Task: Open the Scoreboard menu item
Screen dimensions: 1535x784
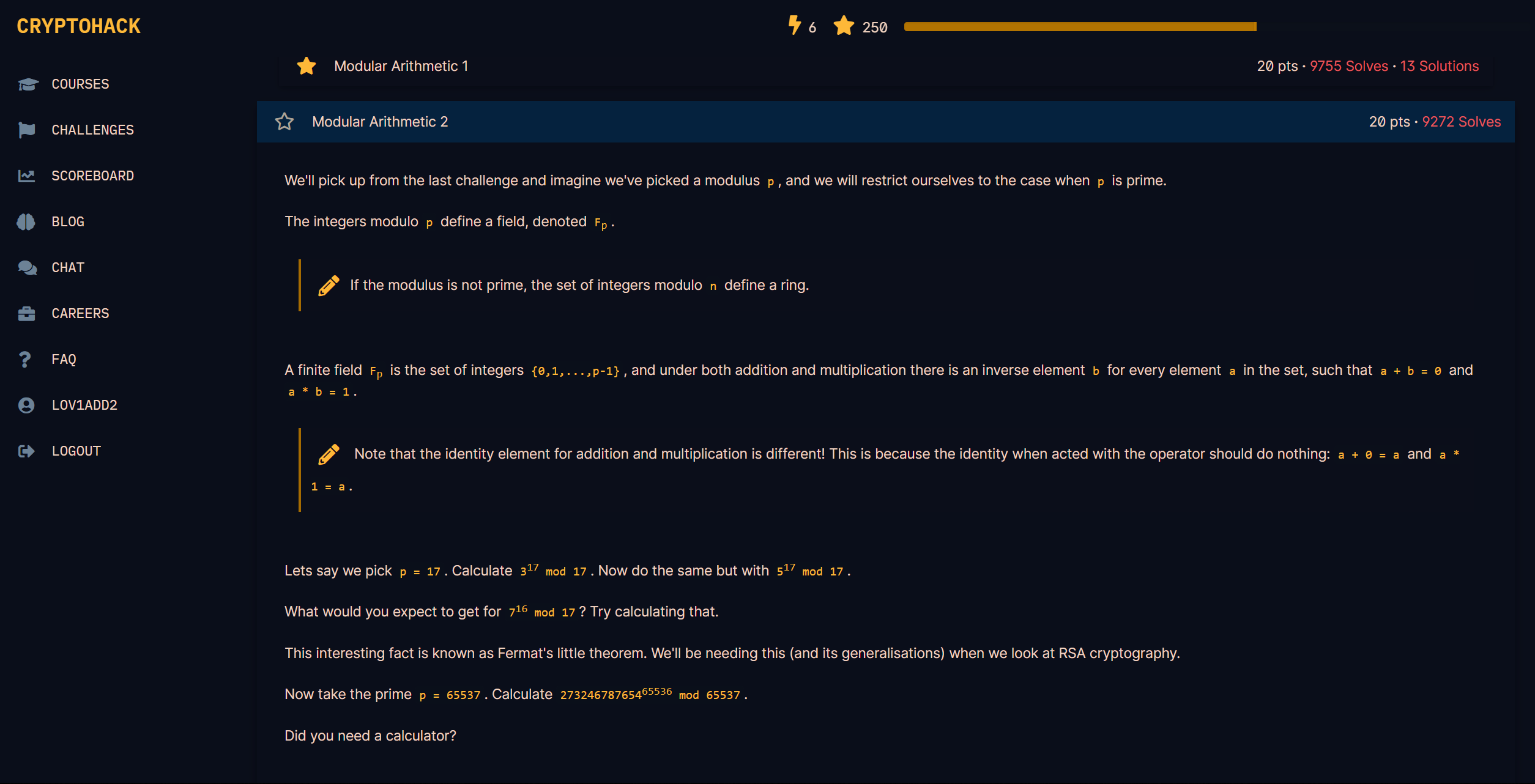Action: (92, 176)
